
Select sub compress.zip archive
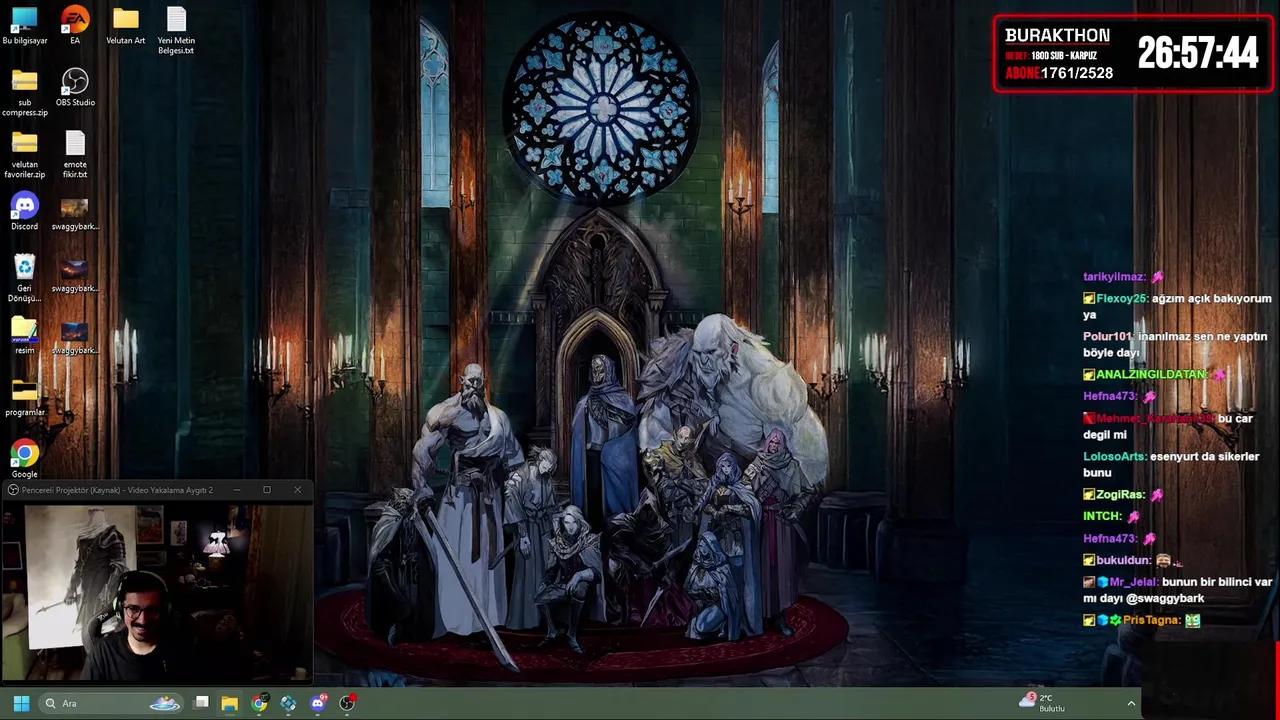[x=25, y=93]
